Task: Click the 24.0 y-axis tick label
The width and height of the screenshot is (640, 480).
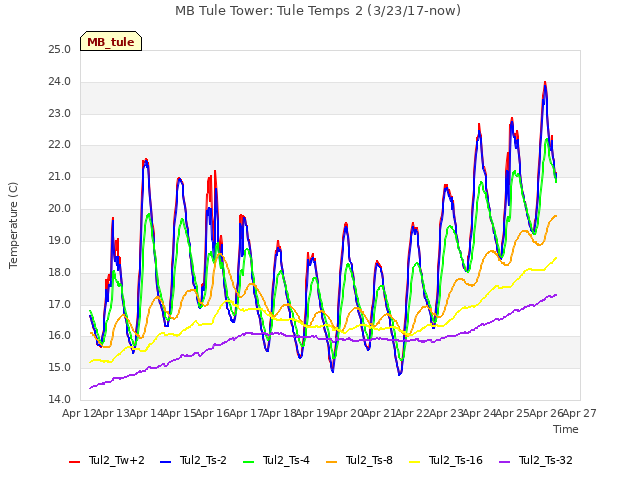Action: pos(60,82)
